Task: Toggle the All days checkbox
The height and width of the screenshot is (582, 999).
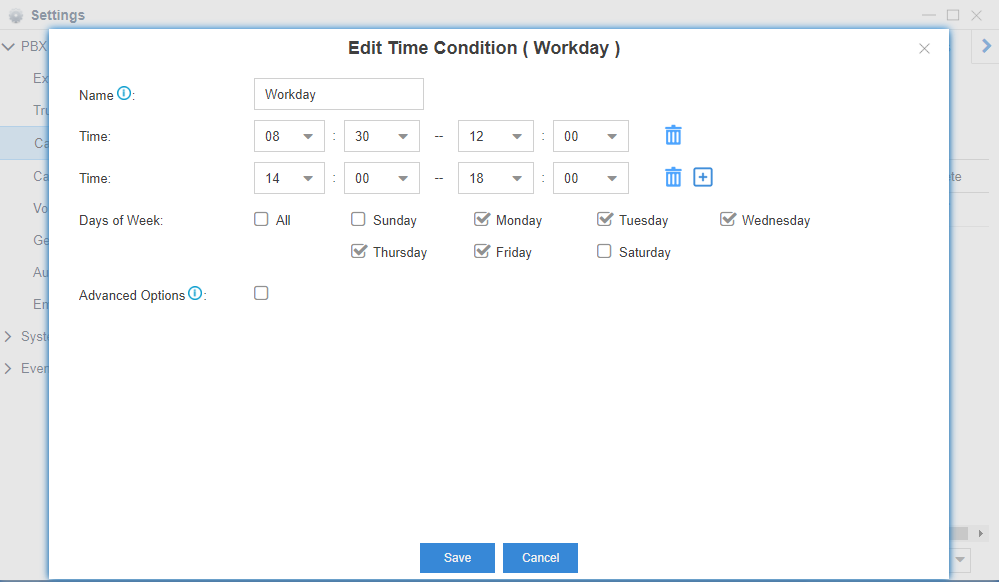Action: [x=261, y=220]
